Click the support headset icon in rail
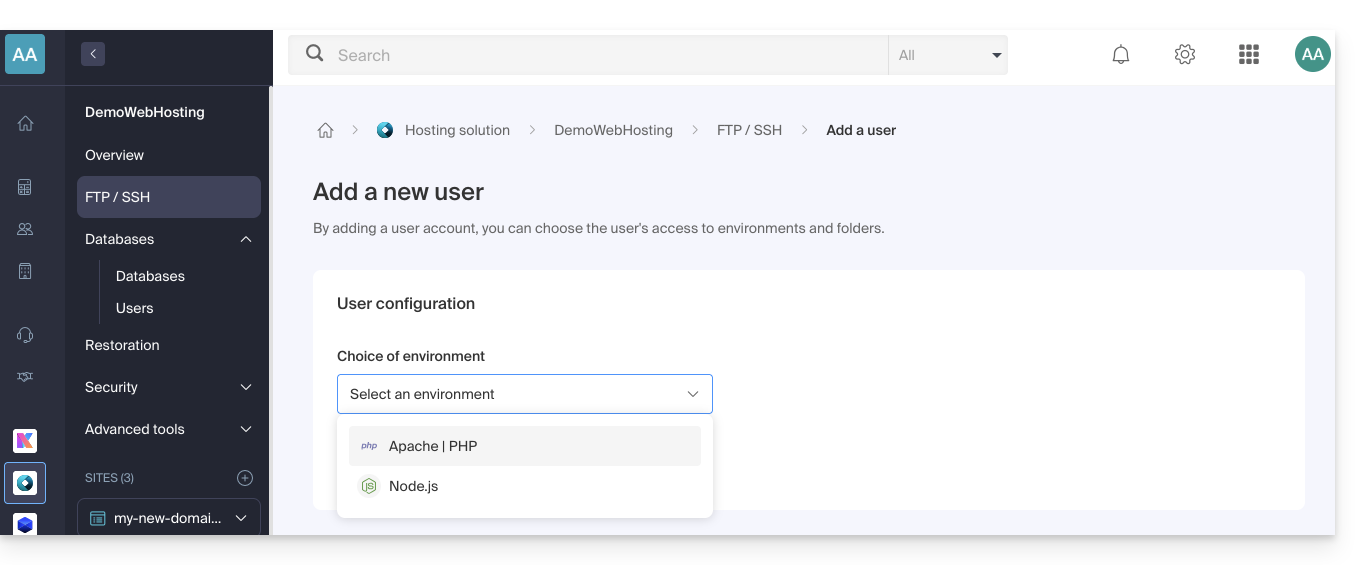The width and height of the screenshot is (1365, 565). pos(26,335)
